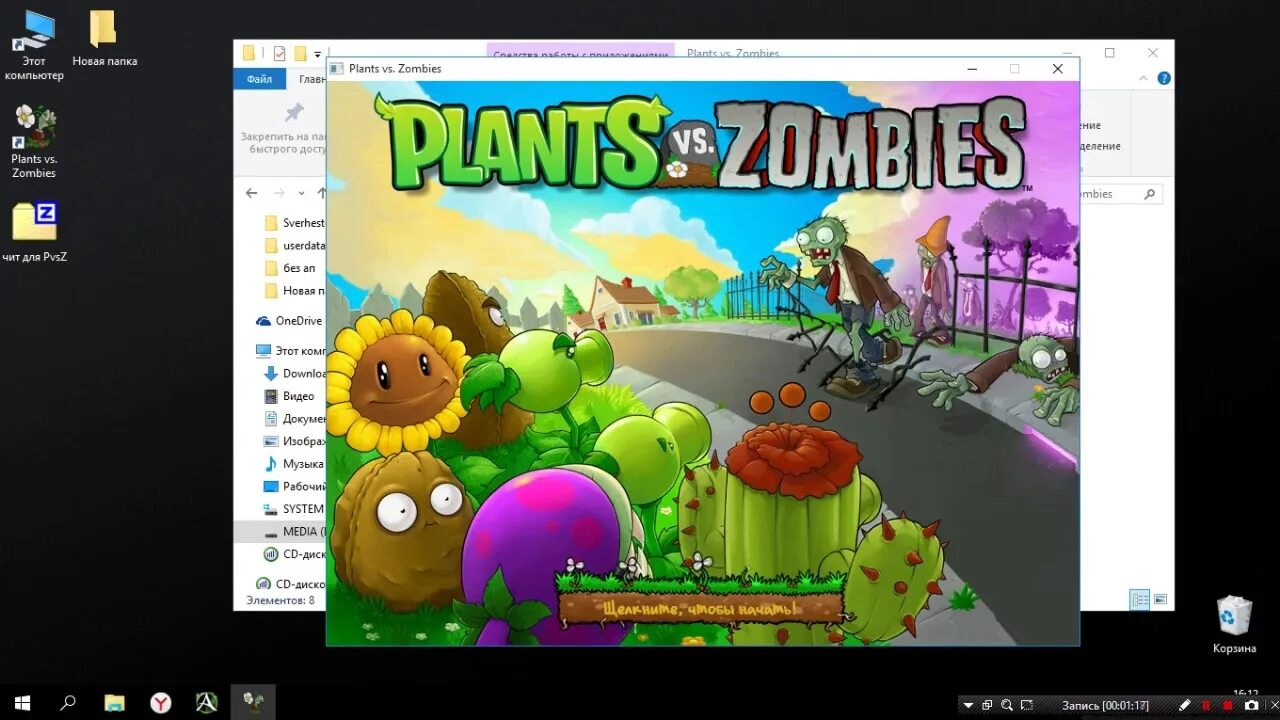Open "Видео" in the Explorer sidebar
1280x720 pixels.
(x=290, y=396)
